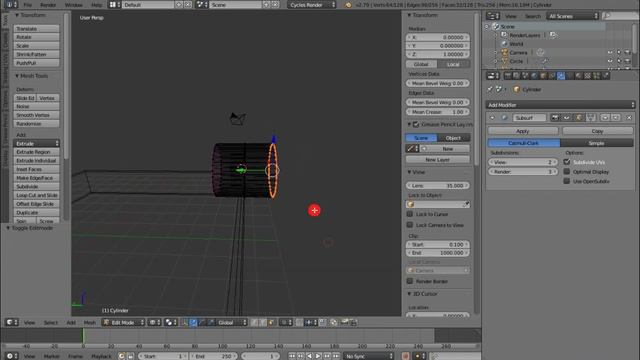
Task: Open the Window menu
Action: coord(73,5)
